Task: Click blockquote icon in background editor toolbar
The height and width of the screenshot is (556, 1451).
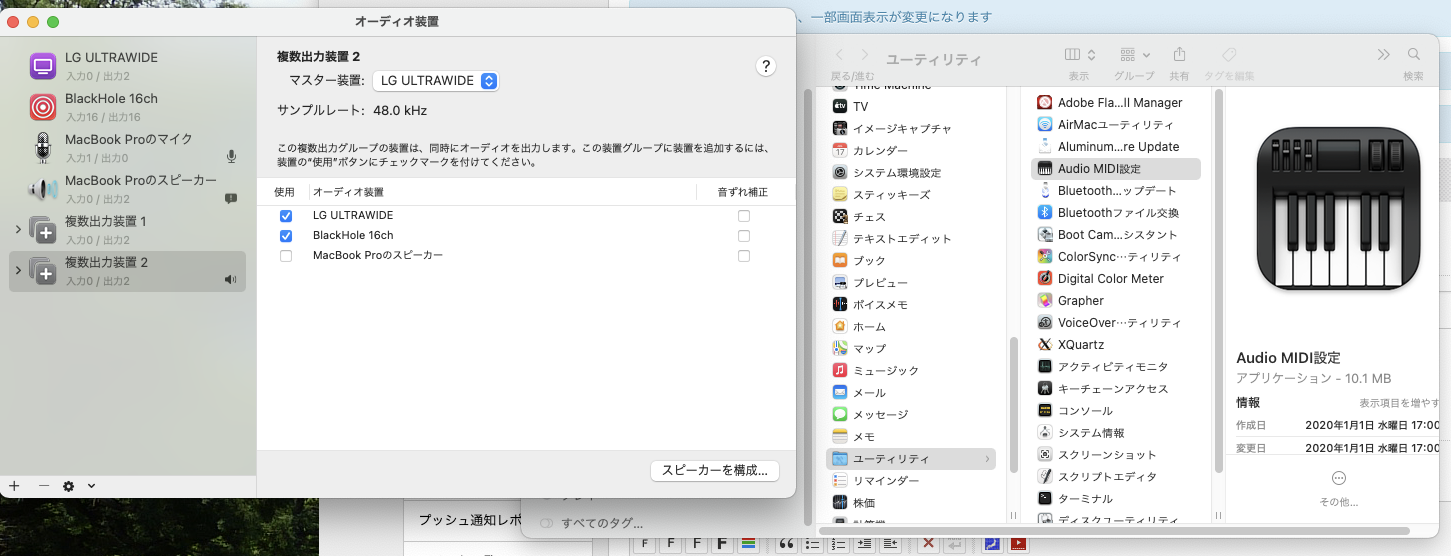Action: pyautogui.click(x=786, y=544)
